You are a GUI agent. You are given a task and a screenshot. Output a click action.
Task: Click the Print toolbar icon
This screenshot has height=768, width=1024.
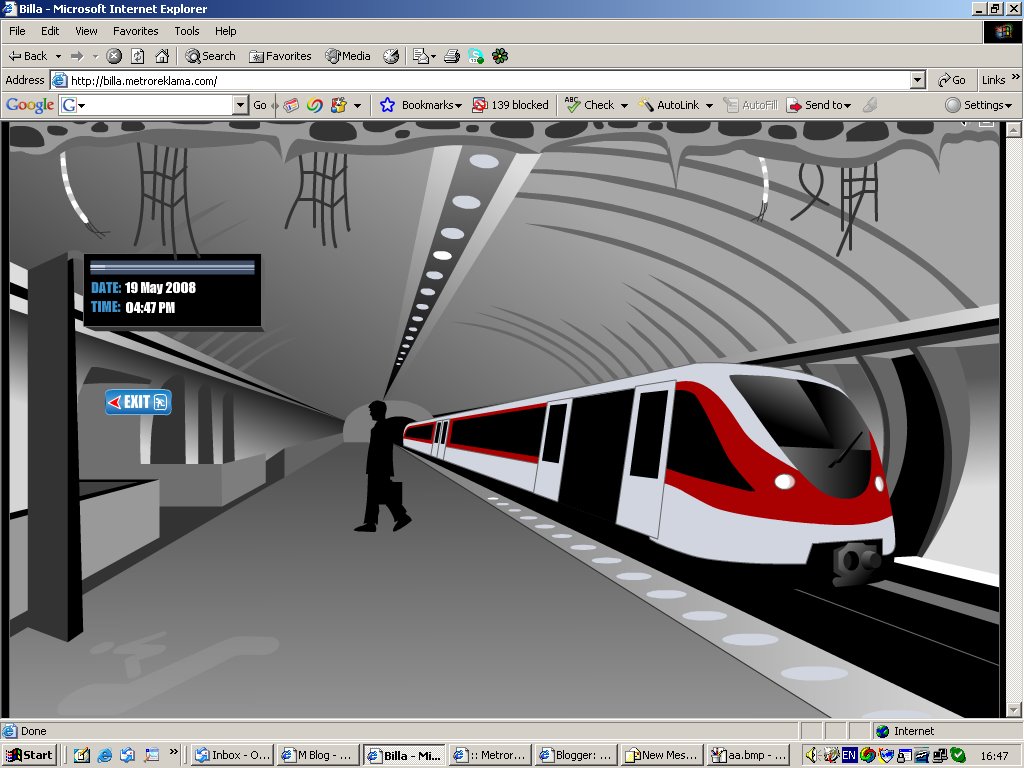coord(452,56)
